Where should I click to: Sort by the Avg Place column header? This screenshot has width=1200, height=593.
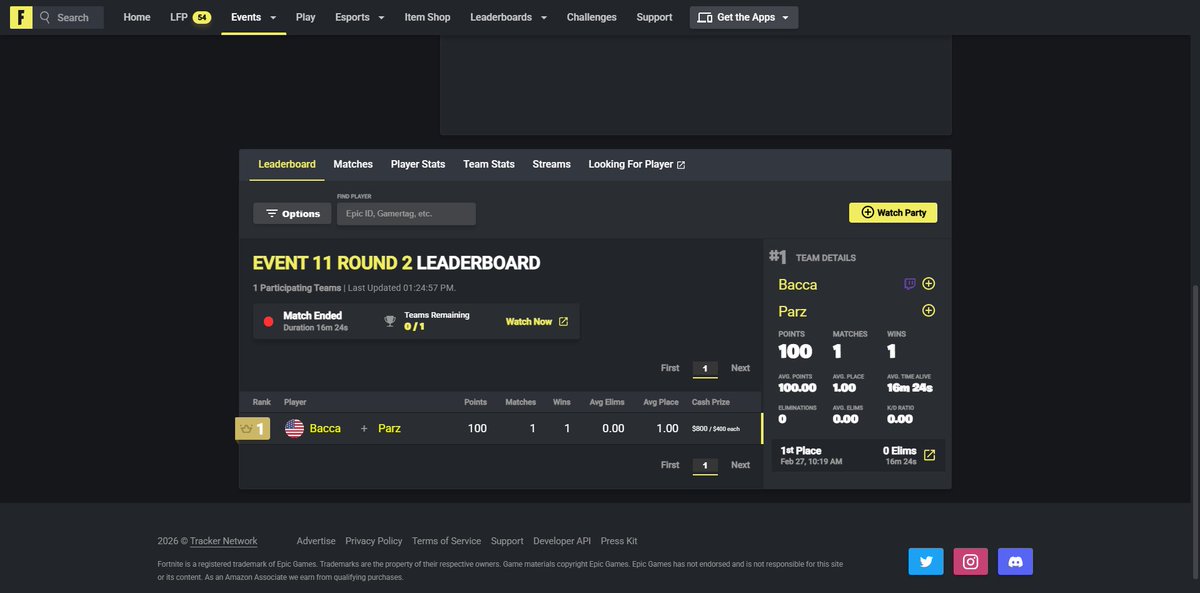pos(661,402)
